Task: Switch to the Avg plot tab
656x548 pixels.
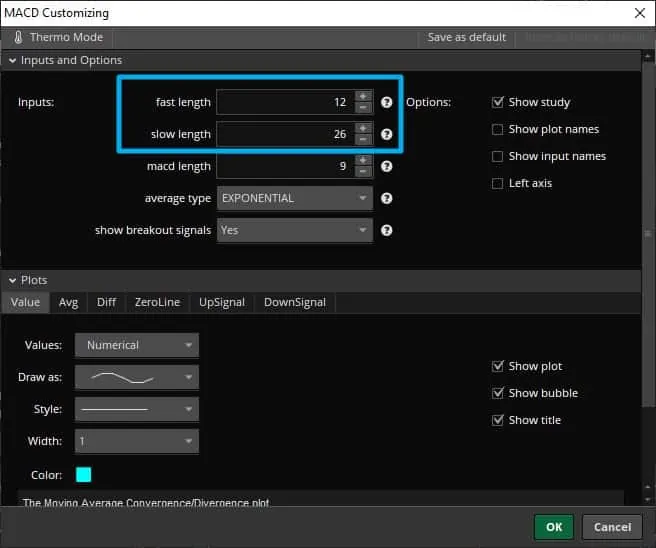Action: (69, 302)
